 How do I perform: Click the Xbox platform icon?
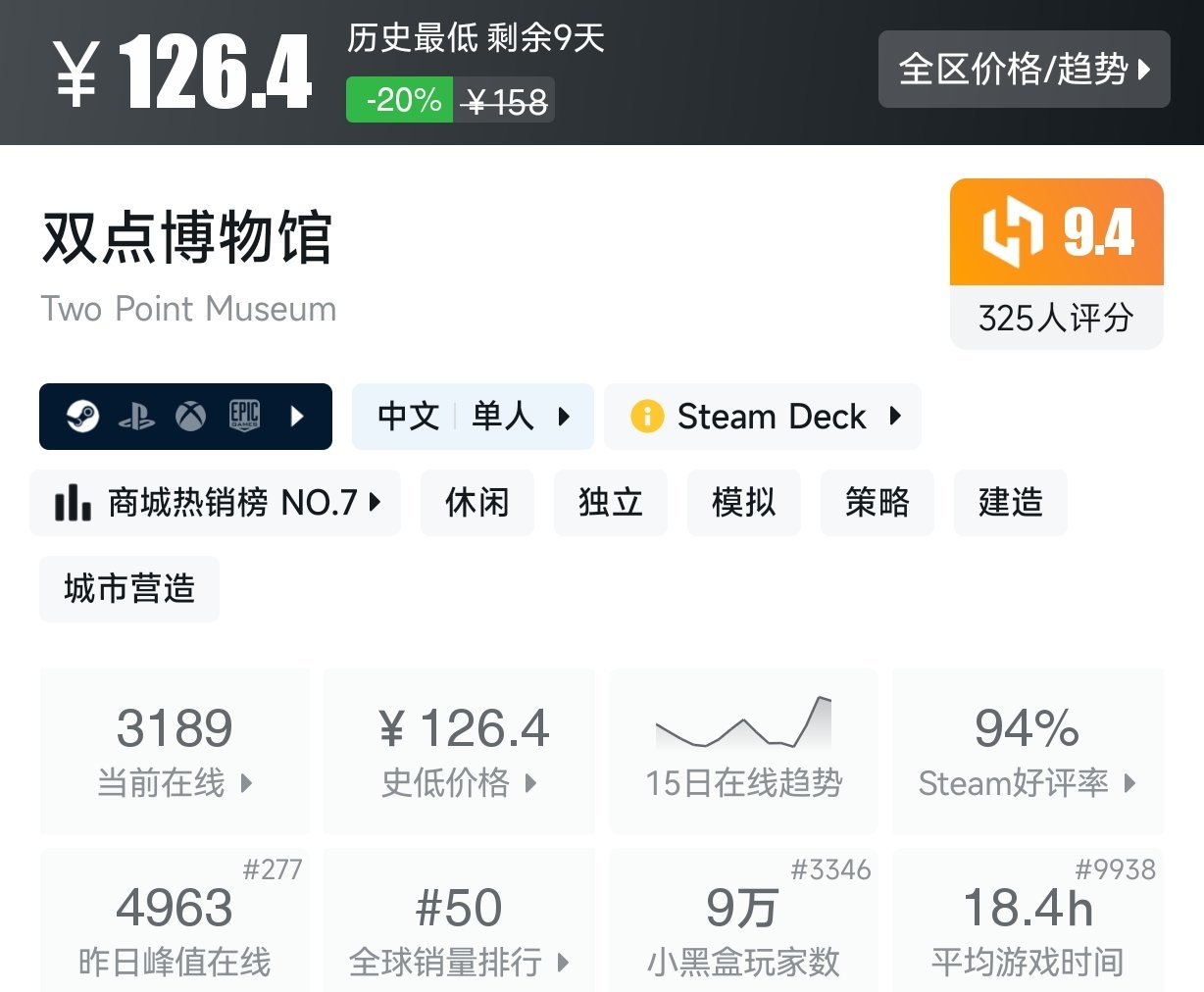point(190,417)
